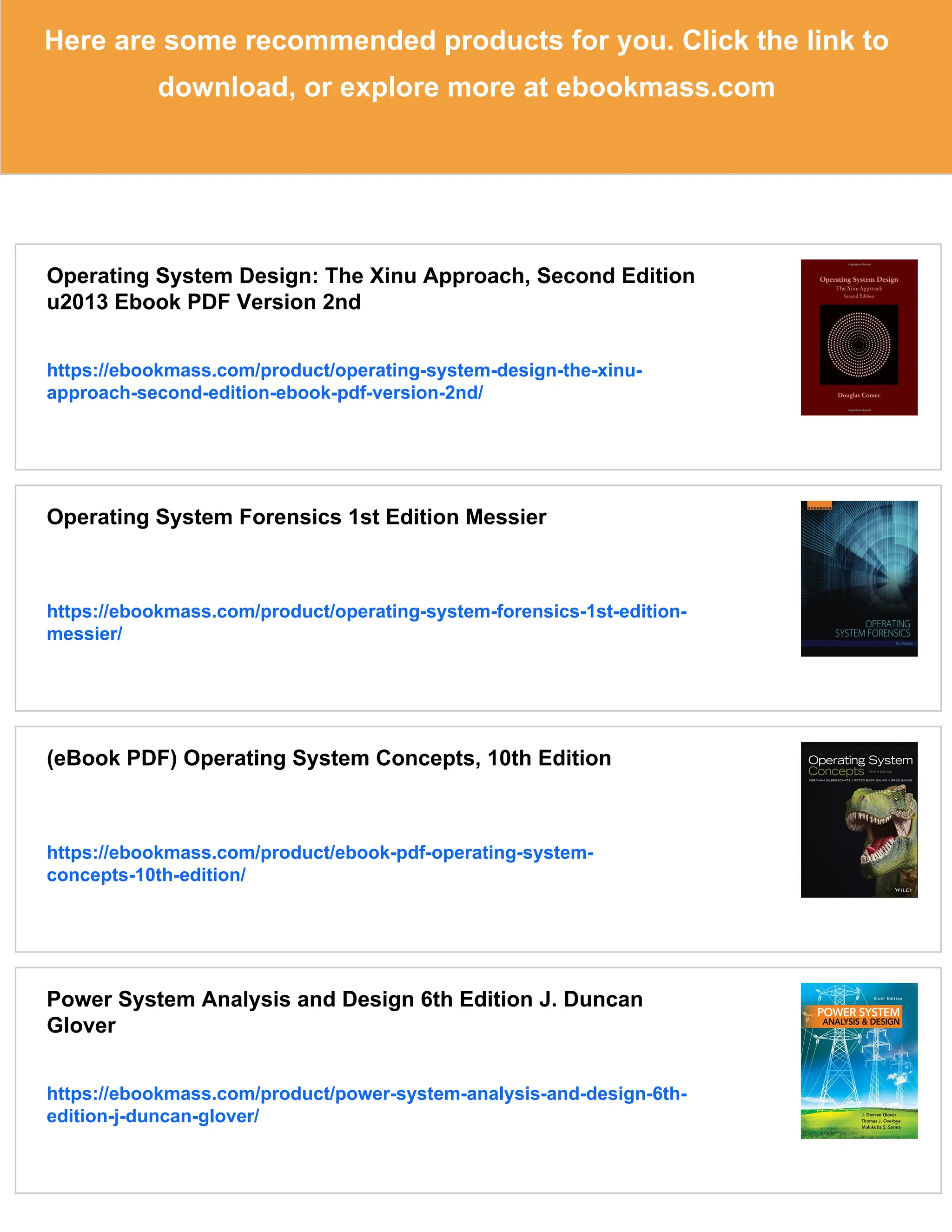Click the Xinu Approach Second Edition title
The image size is (952, 1232).
tap(370, 277)
